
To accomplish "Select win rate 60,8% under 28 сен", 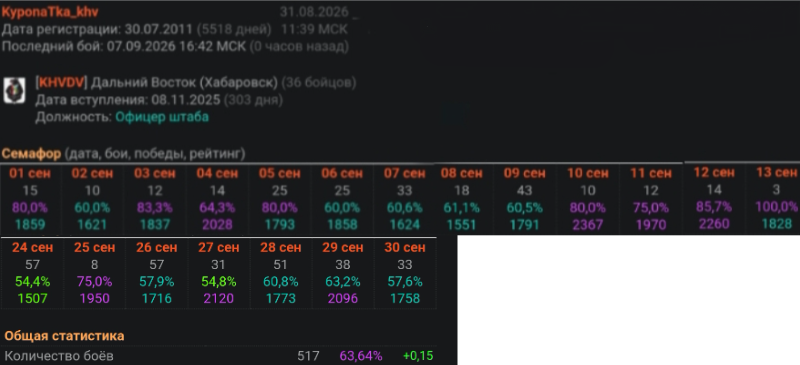I will [x=281, y=282].
